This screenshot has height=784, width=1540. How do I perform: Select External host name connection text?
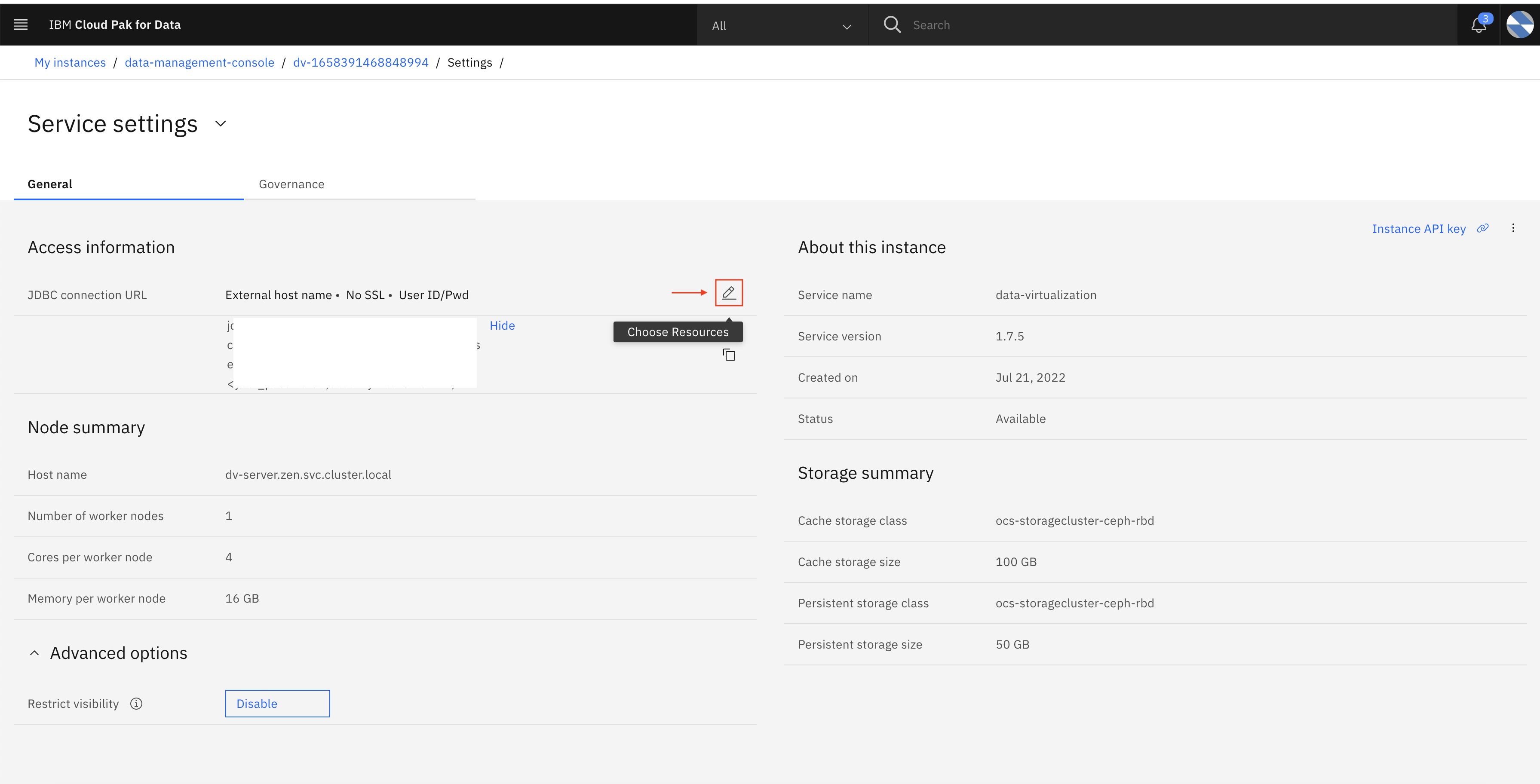(279, 295)
